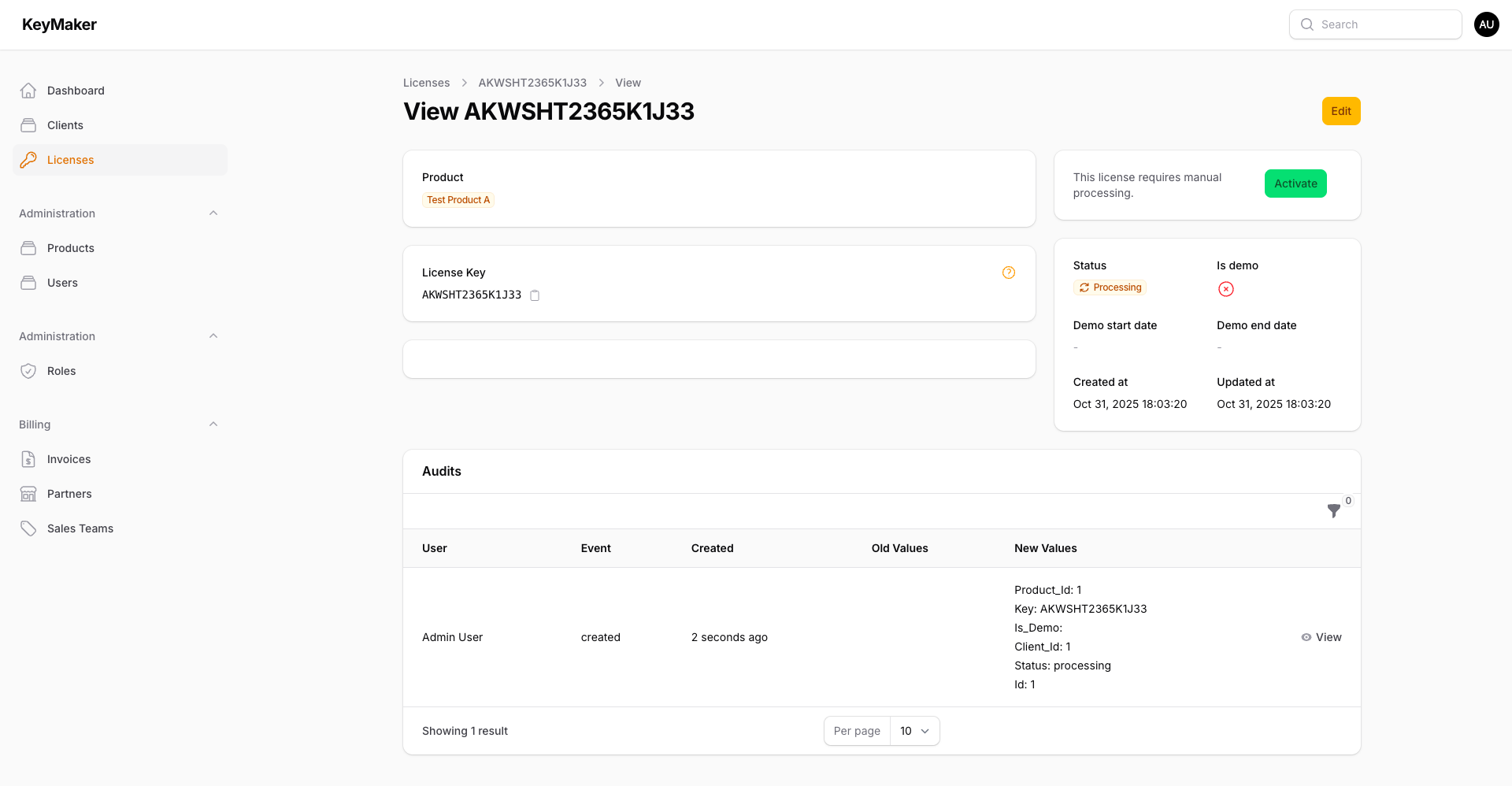Image resolution: width=1512 pixels, height=786 pixels.
Task: Select the Dashboard home icon
Action: (x=28, y=90)
